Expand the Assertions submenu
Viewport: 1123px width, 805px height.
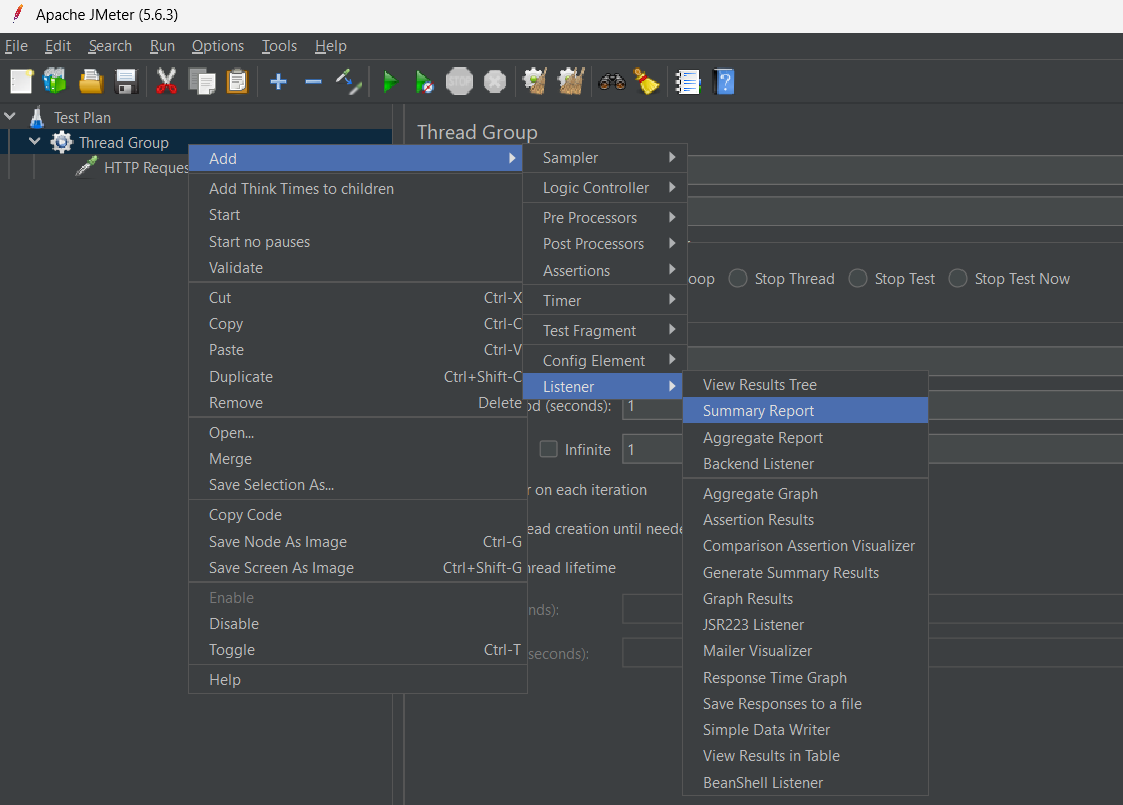[605, 271]
